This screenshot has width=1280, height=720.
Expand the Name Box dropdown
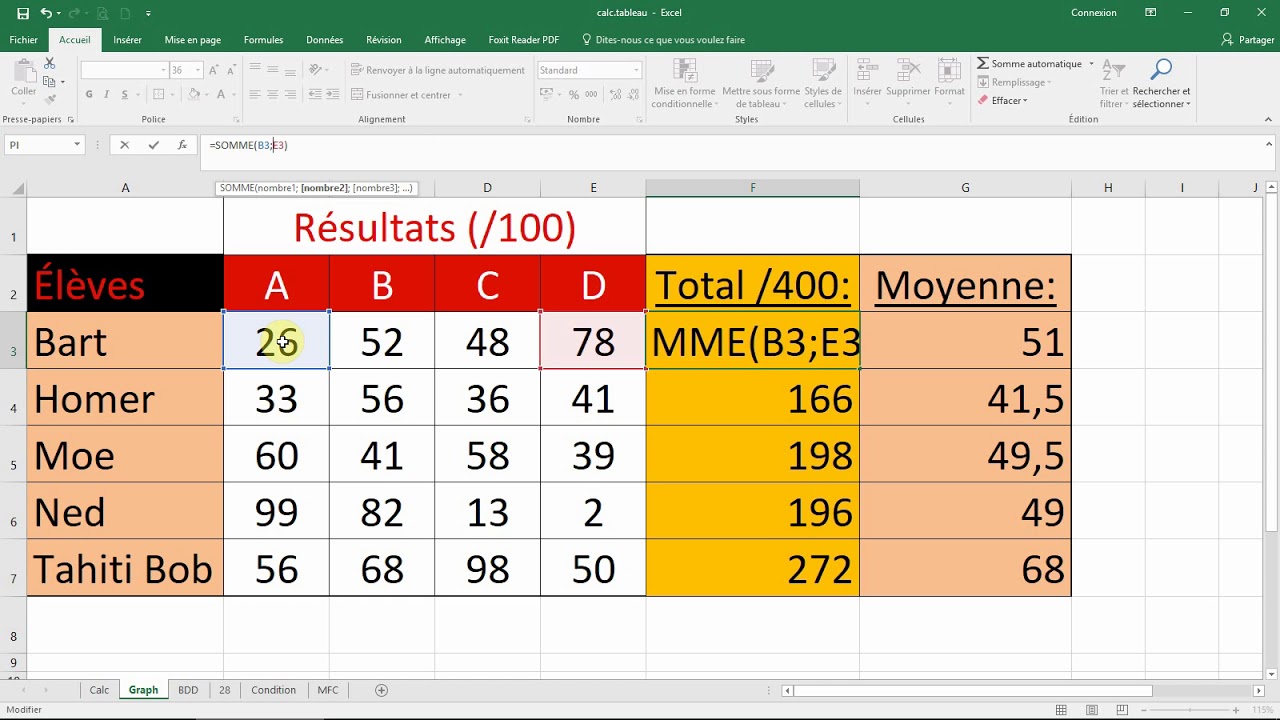[76, 145]
